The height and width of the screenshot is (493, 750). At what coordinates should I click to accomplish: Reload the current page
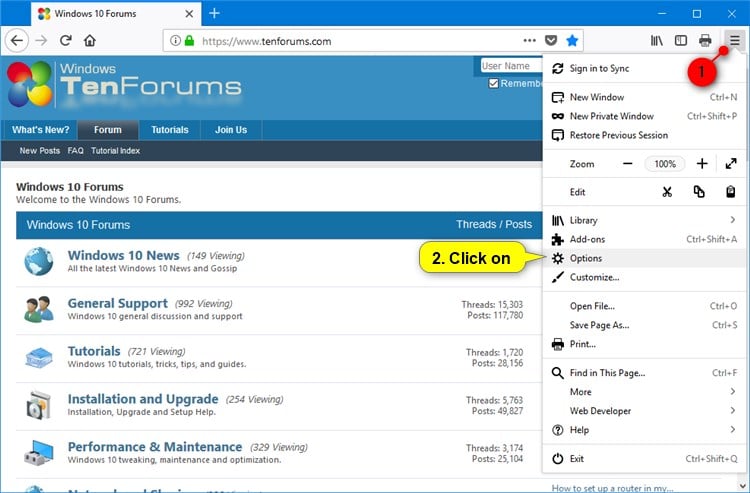point(66,41)
